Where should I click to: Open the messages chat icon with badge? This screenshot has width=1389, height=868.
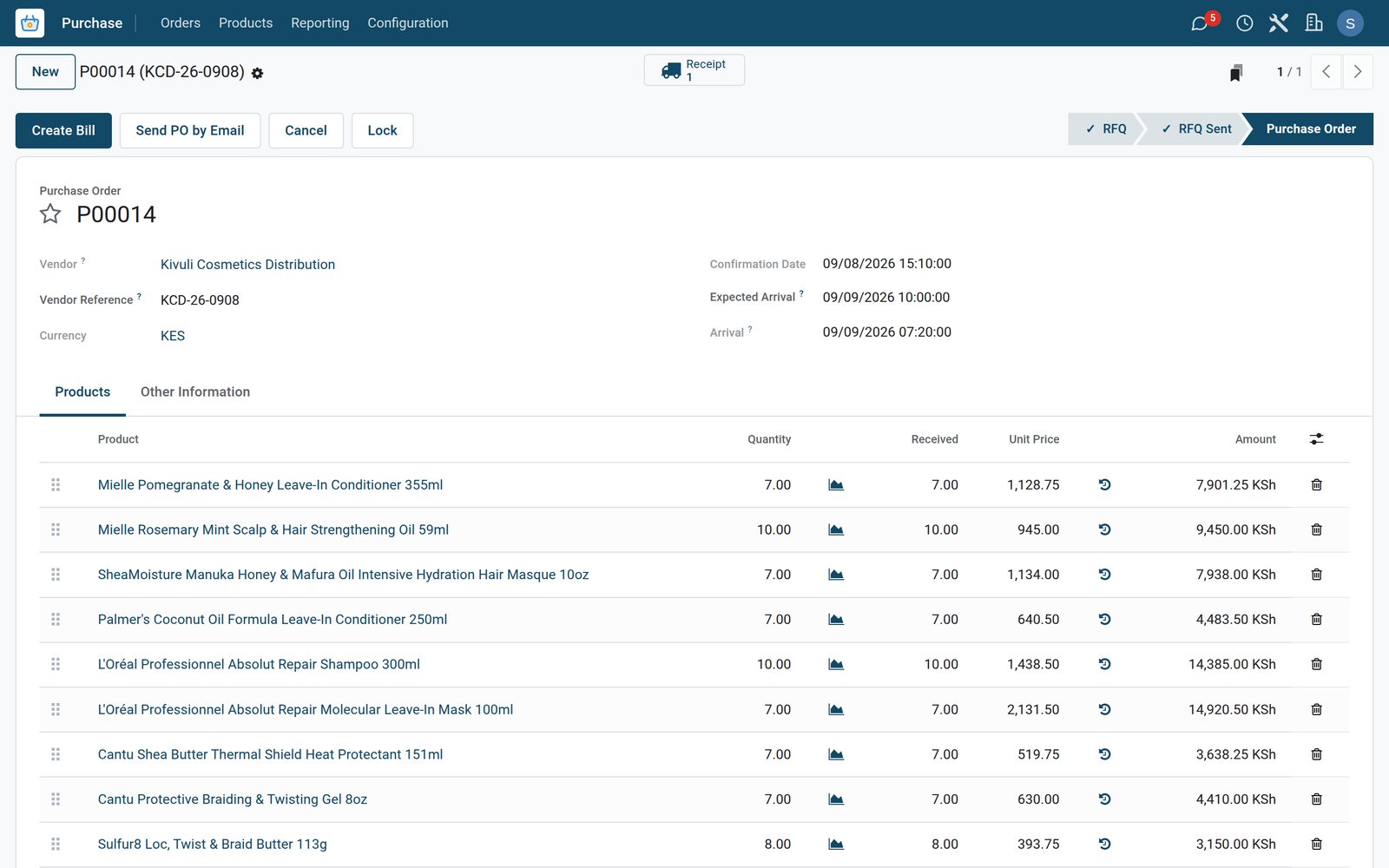[1201, 23]
